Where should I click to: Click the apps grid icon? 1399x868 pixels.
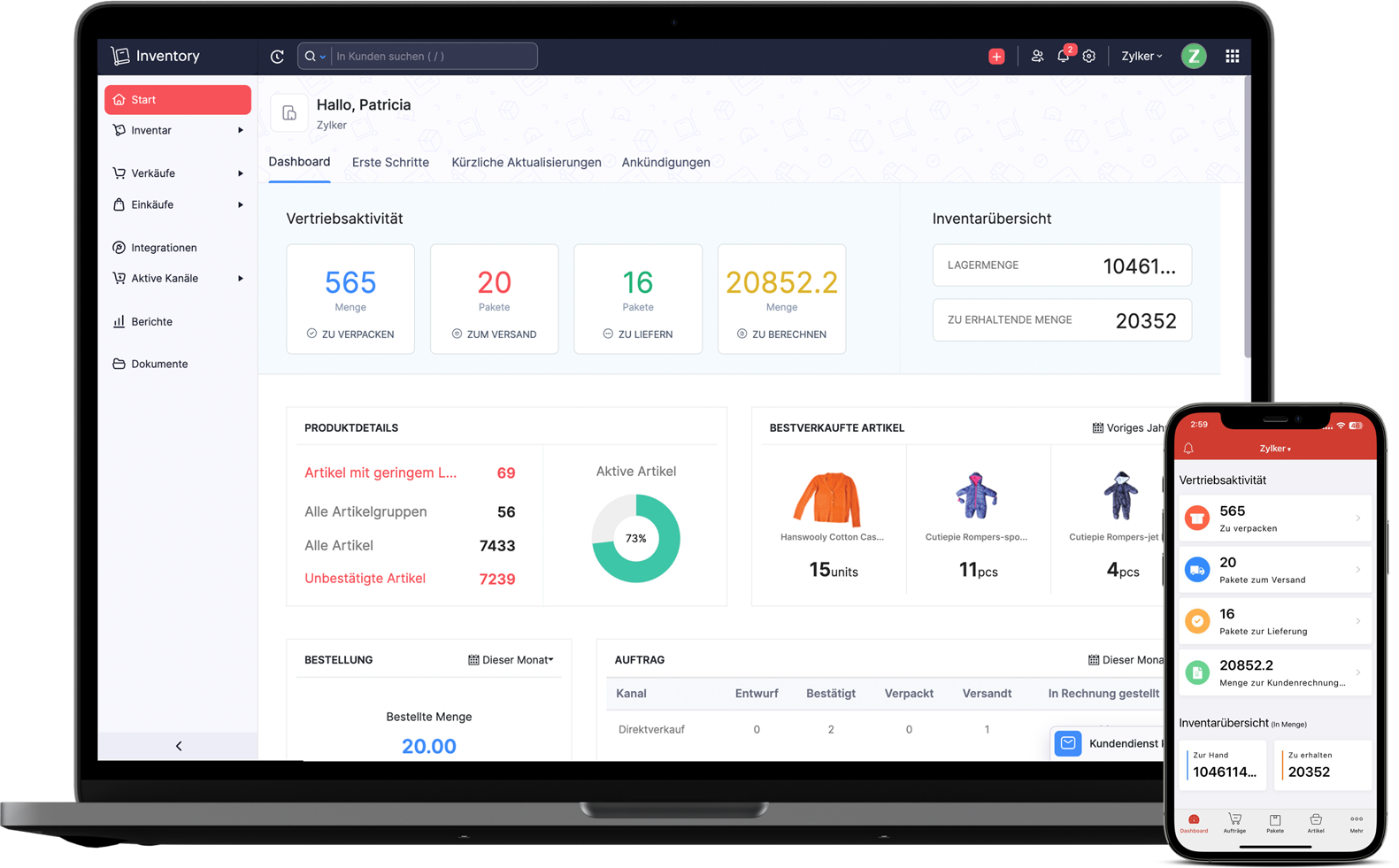point(1232,57)
